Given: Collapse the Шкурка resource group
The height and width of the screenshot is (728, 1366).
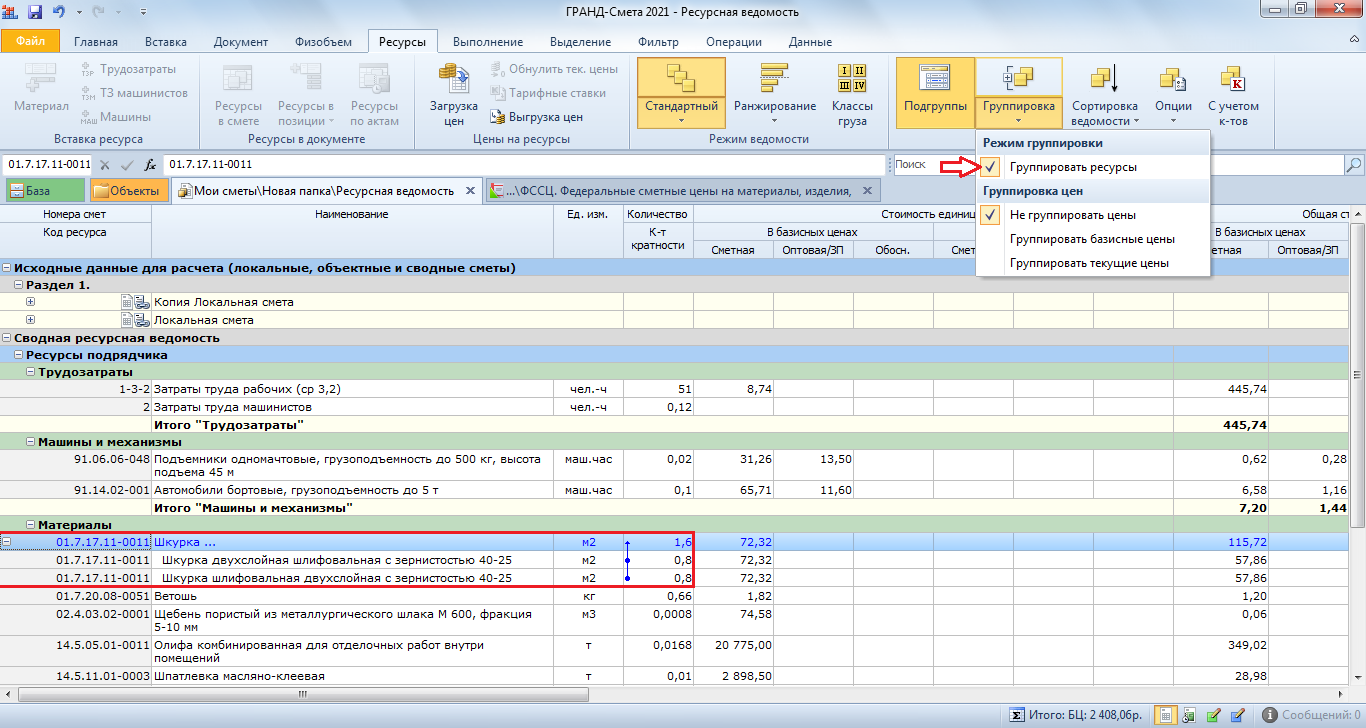Looking at the screenshot, I should pos(8,542).
